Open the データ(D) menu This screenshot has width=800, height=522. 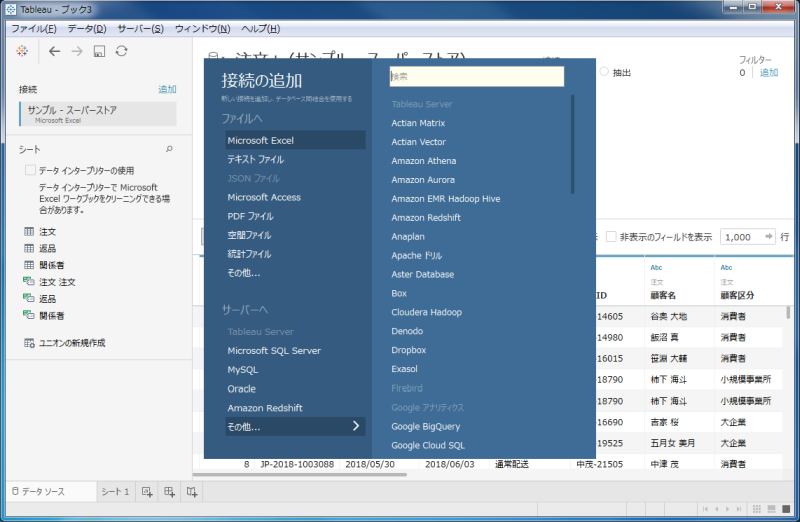coord(87,29)
